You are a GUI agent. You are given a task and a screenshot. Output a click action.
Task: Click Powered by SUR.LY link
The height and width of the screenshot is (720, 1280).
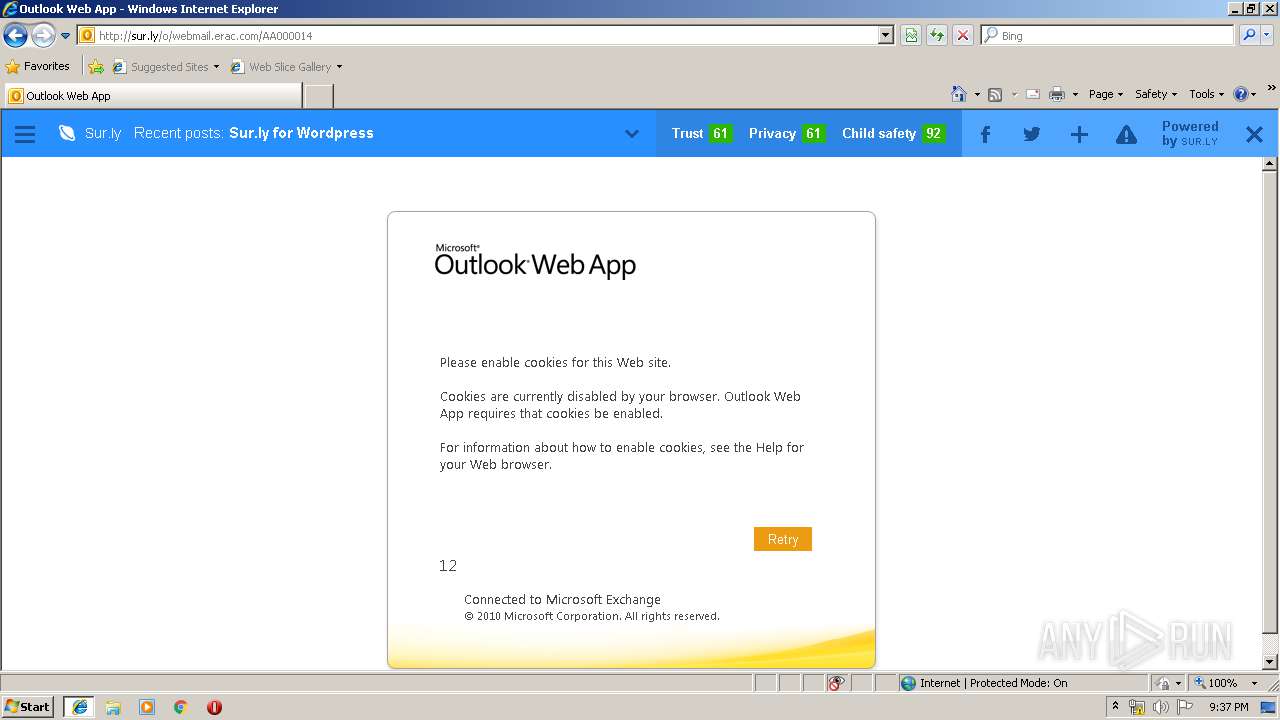(x=1190, y=134)
